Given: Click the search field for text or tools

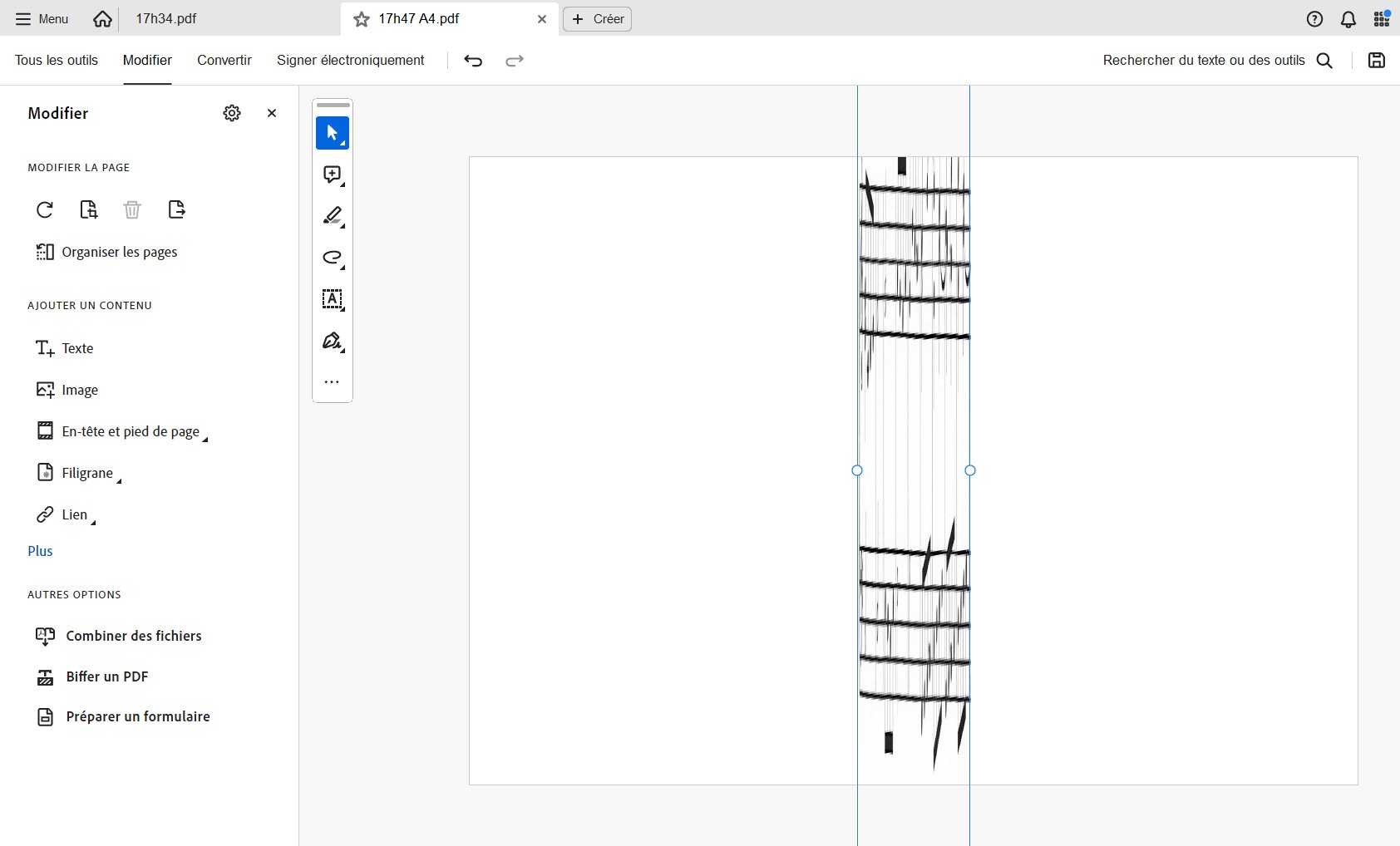Looking at the screenshot, I should [x=1203, y=60].
